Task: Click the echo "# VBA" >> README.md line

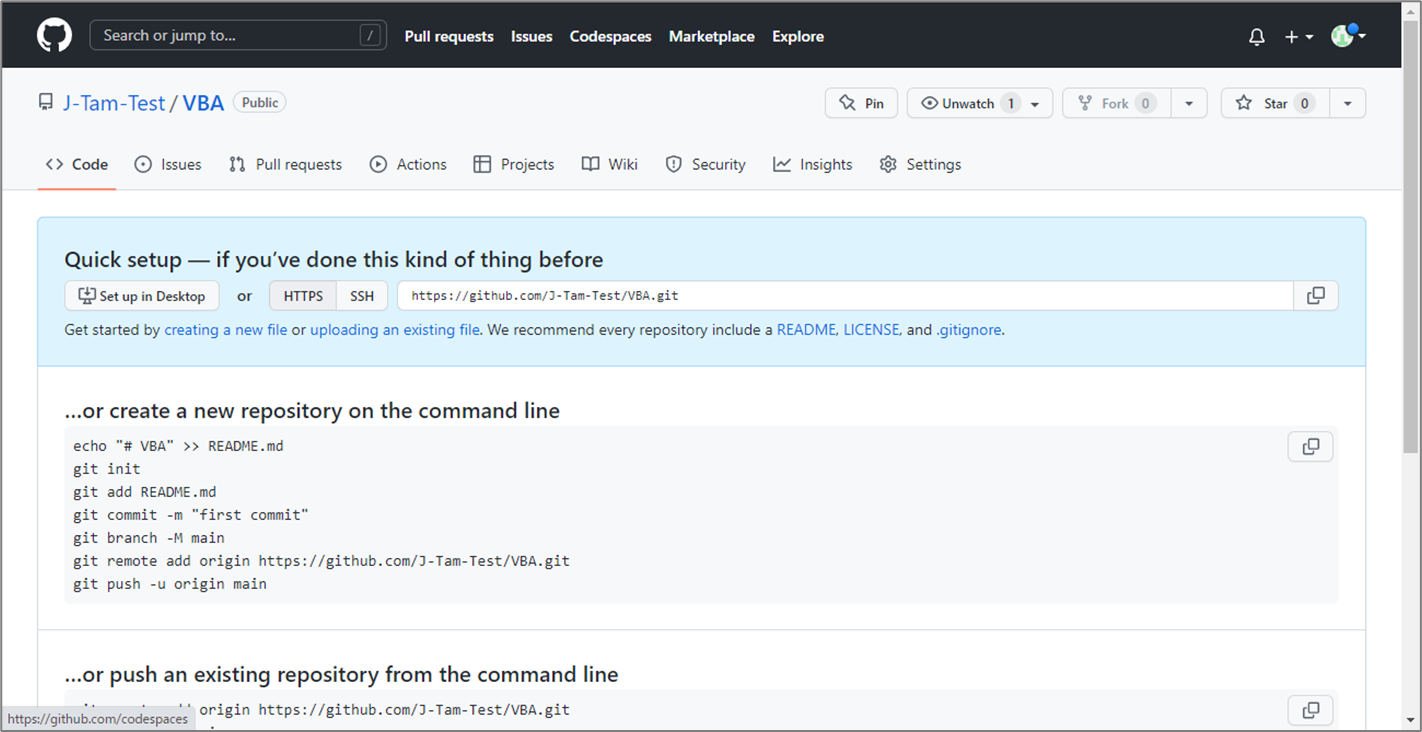Action: [178, 446]
